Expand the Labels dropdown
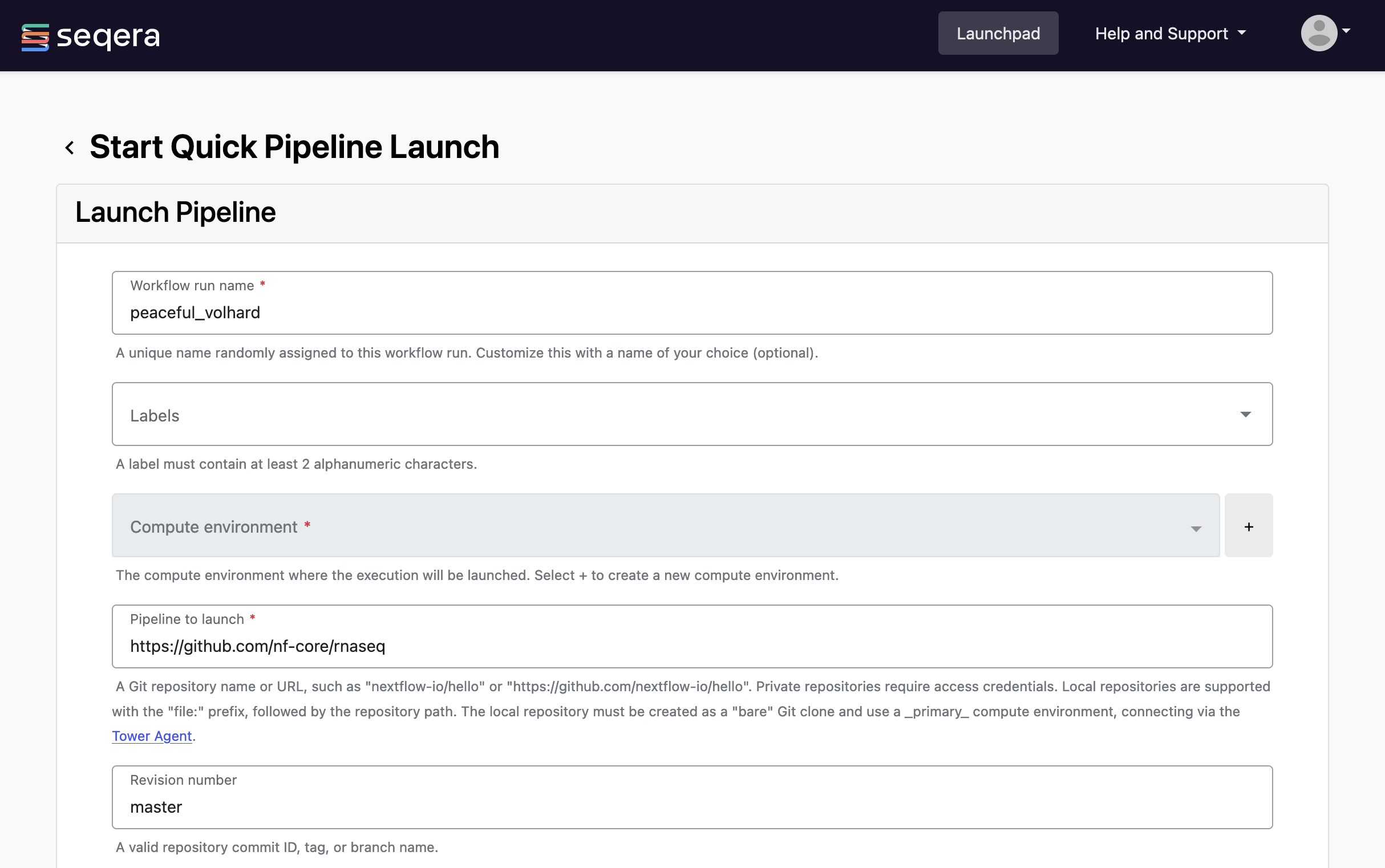Screen dimensions: 1385x868 (x=692, y=414)
